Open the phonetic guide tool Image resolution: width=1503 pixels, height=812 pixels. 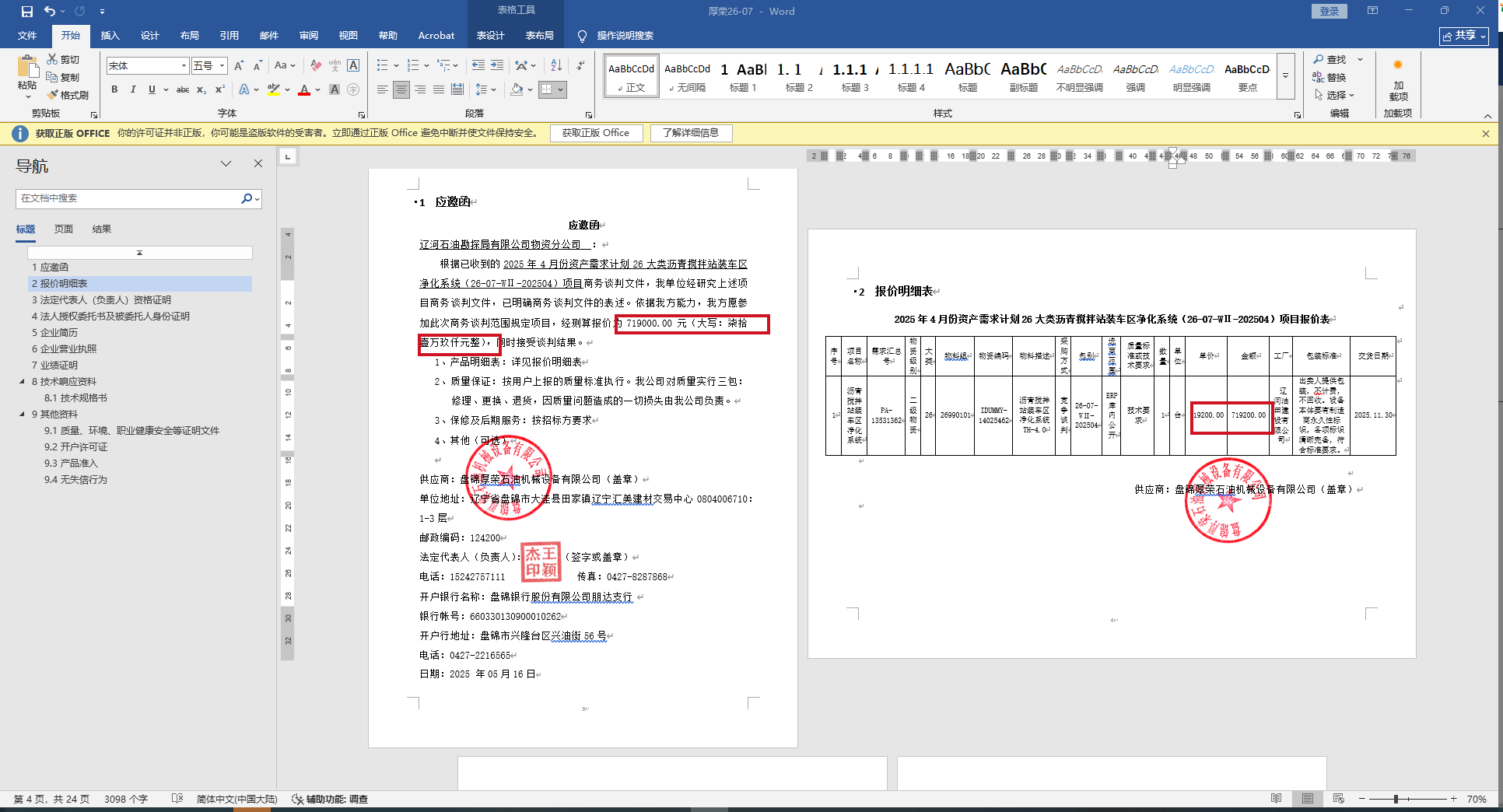click(335, 66)
